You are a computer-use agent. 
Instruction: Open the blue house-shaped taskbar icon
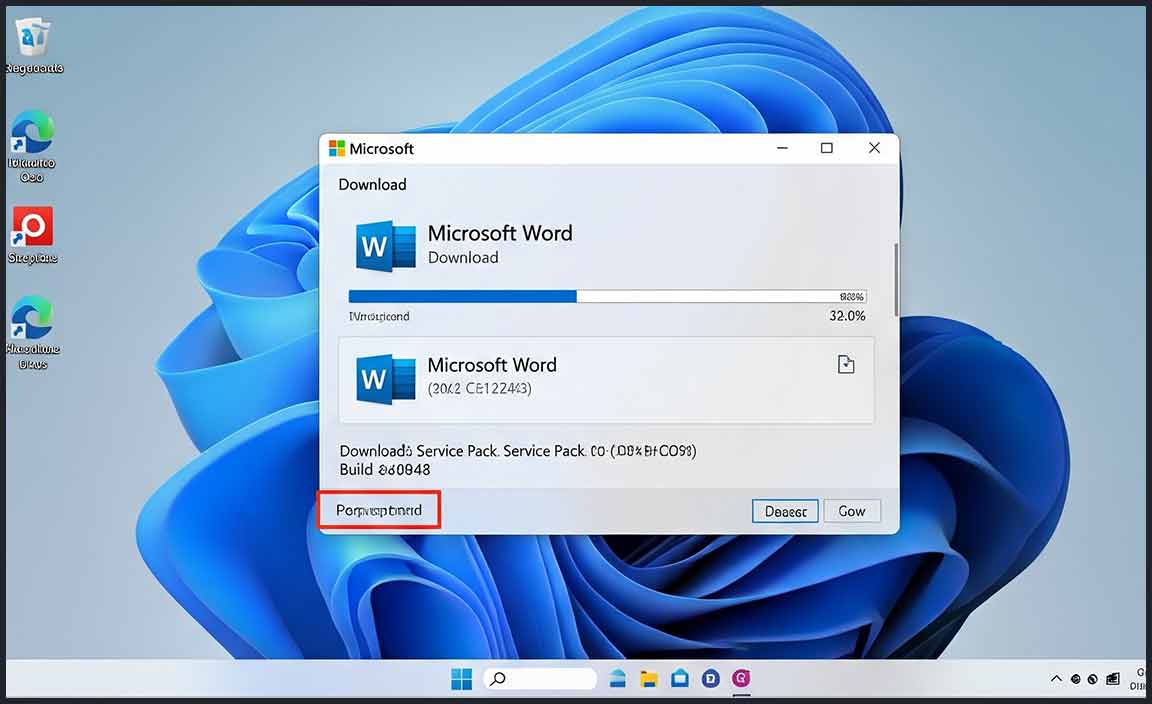click(x=680, y=679)
